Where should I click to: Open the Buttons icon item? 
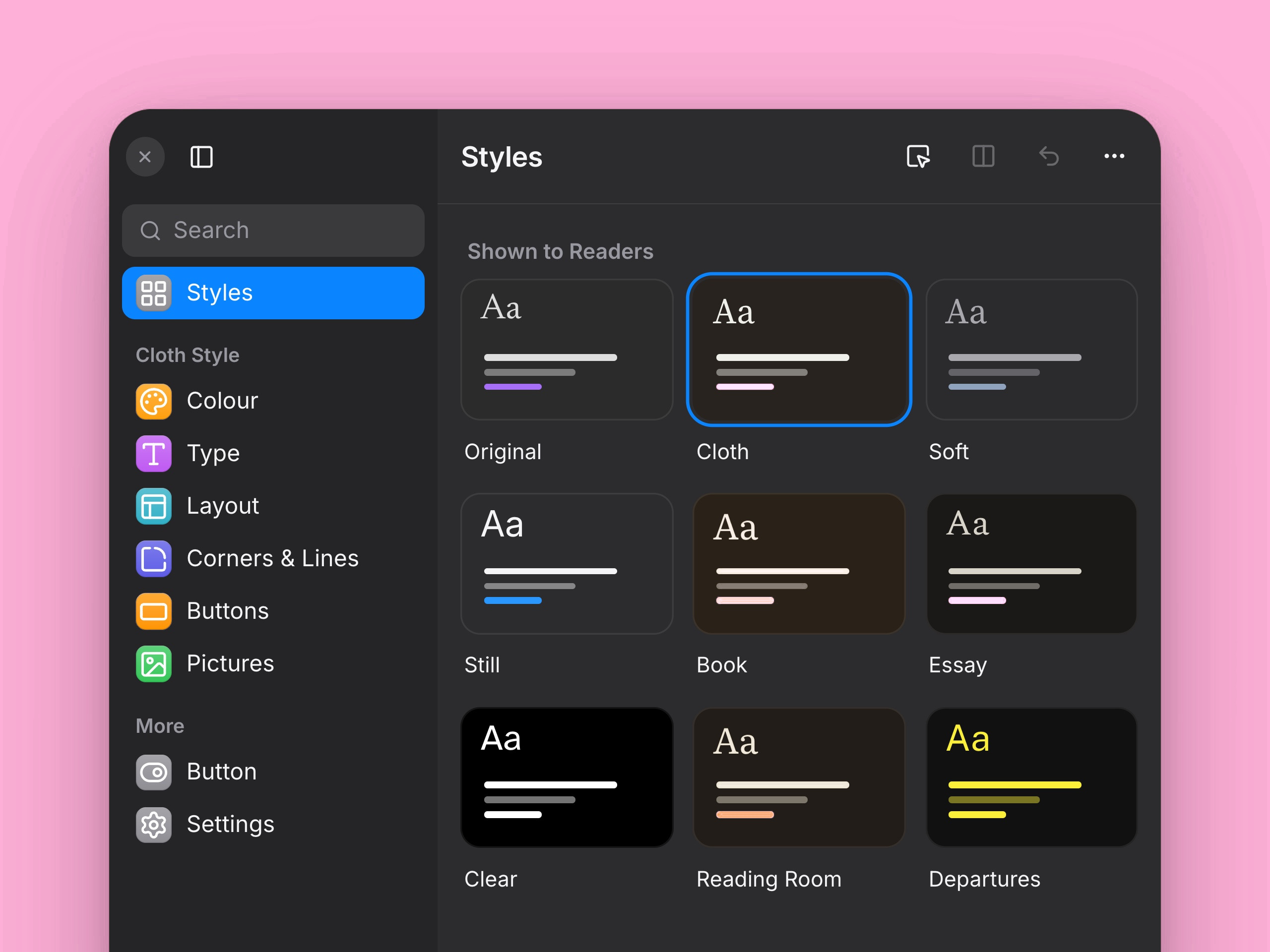(x=154, y=611)
